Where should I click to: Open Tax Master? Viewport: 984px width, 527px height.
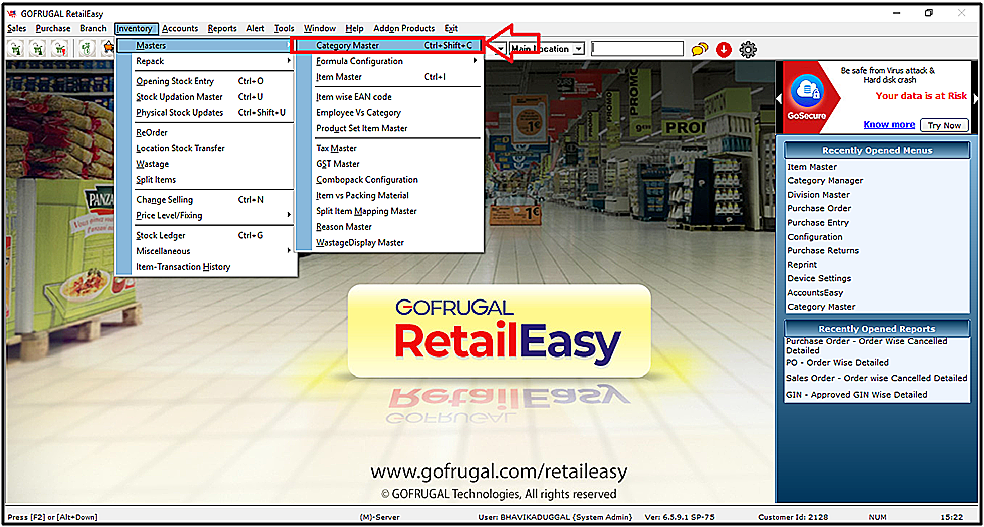(388, 148)
